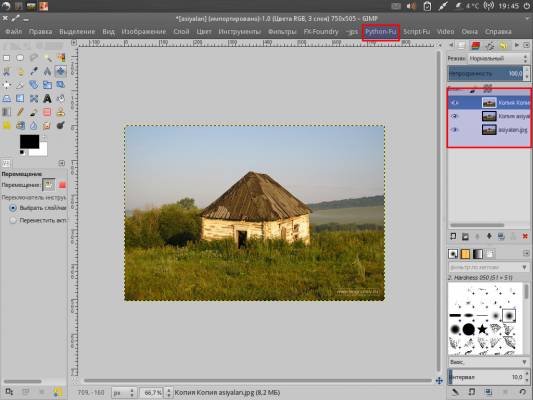Expand the 'Basic' brush tag dropdown
Screen dimensions: 533x400
(488, 362)
